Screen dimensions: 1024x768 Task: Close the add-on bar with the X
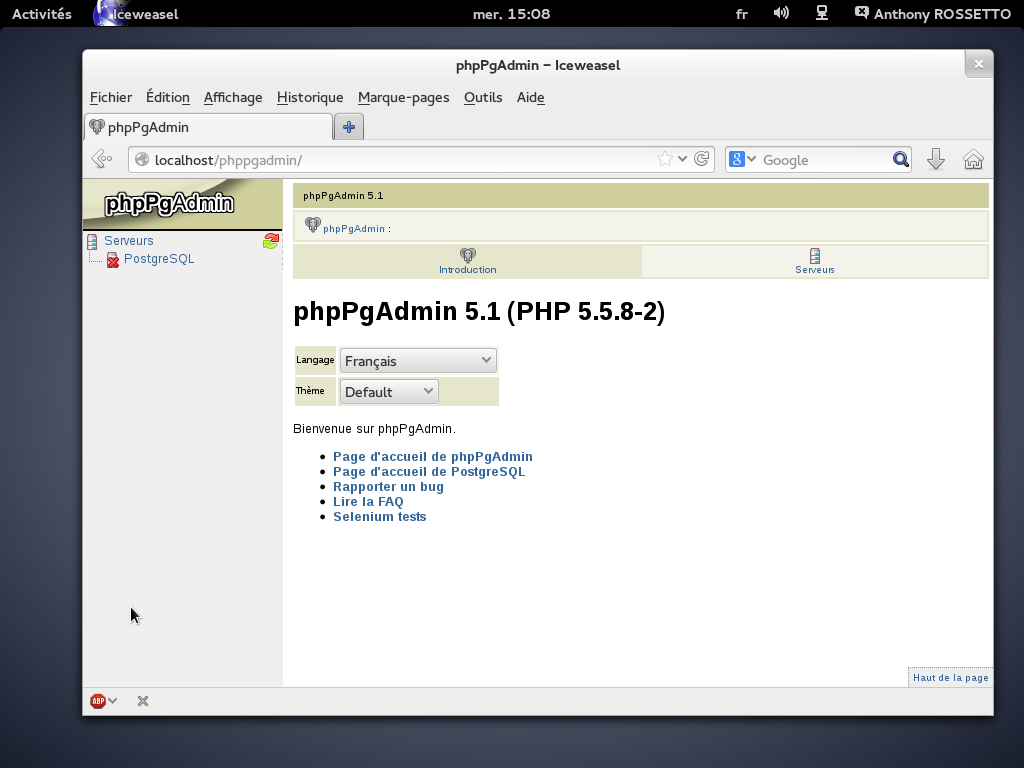coord(143,701)
